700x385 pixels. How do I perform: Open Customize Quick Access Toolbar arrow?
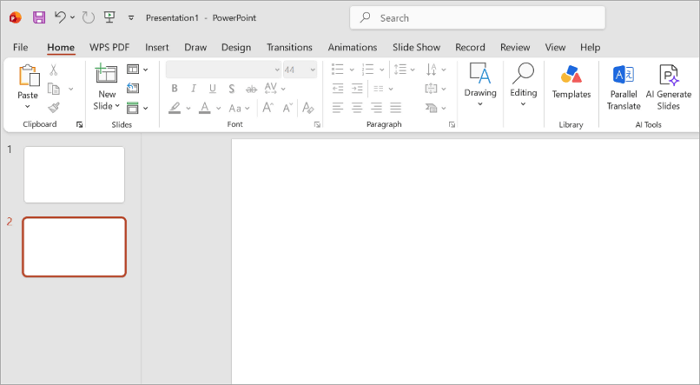pos(131,18)
